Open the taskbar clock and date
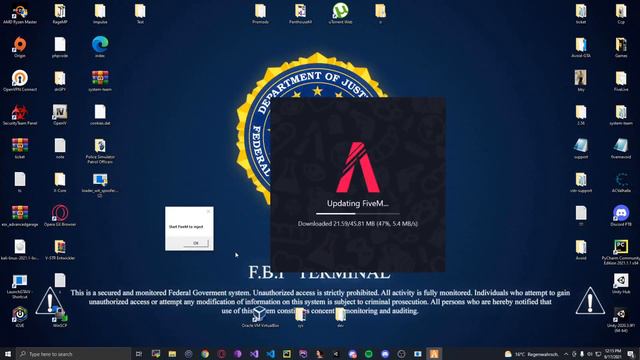 613,353
